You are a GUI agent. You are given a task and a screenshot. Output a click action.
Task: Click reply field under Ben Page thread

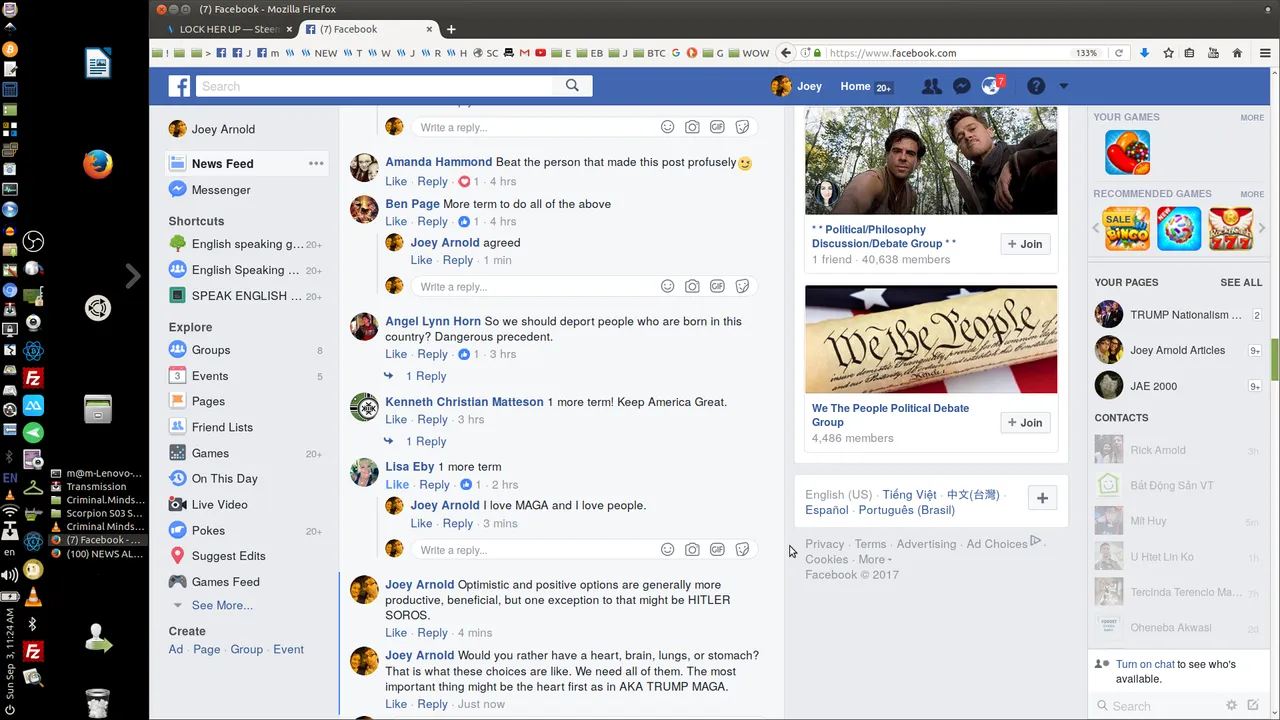(535, 287)
